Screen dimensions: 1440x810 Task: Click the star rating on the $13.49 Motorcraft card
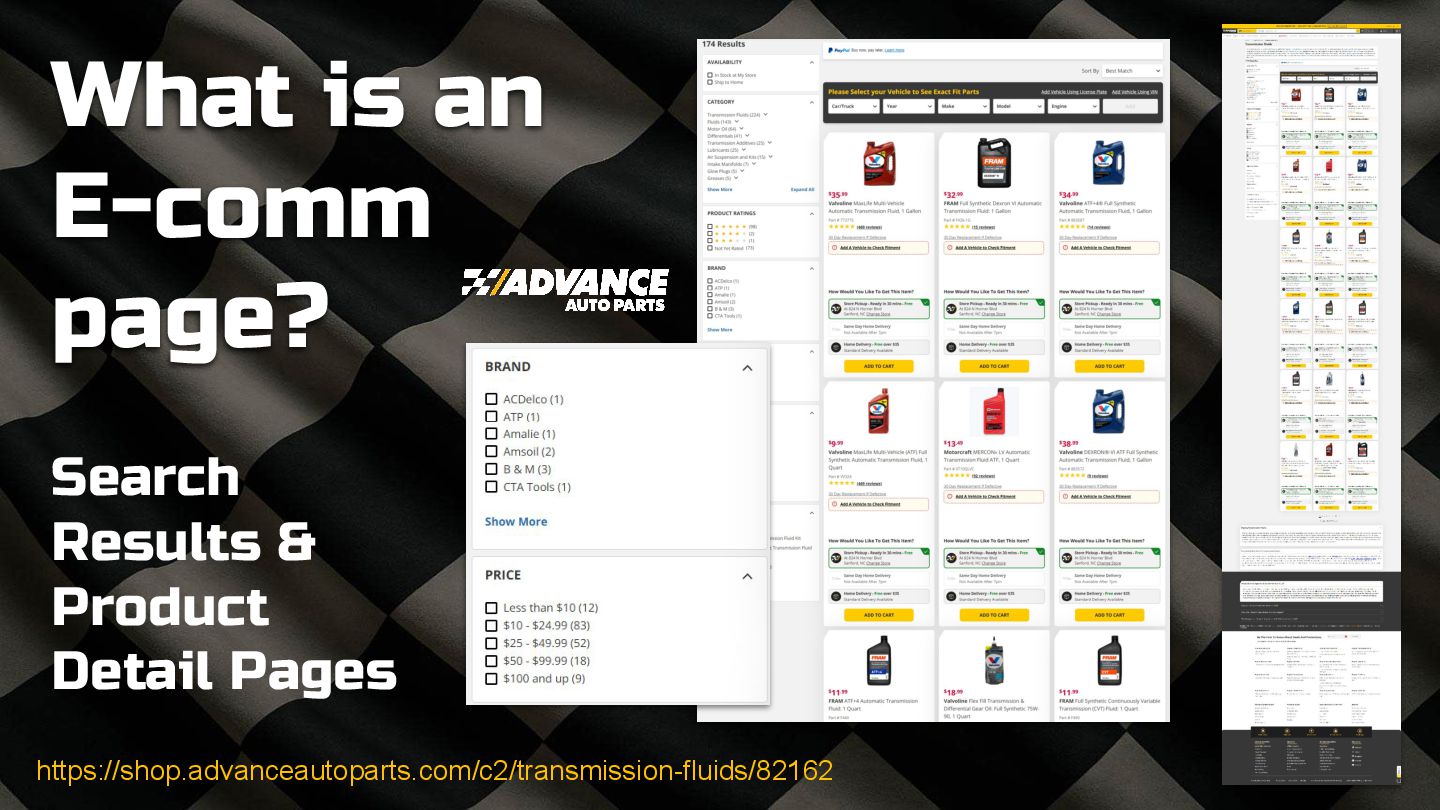(956, 476)
